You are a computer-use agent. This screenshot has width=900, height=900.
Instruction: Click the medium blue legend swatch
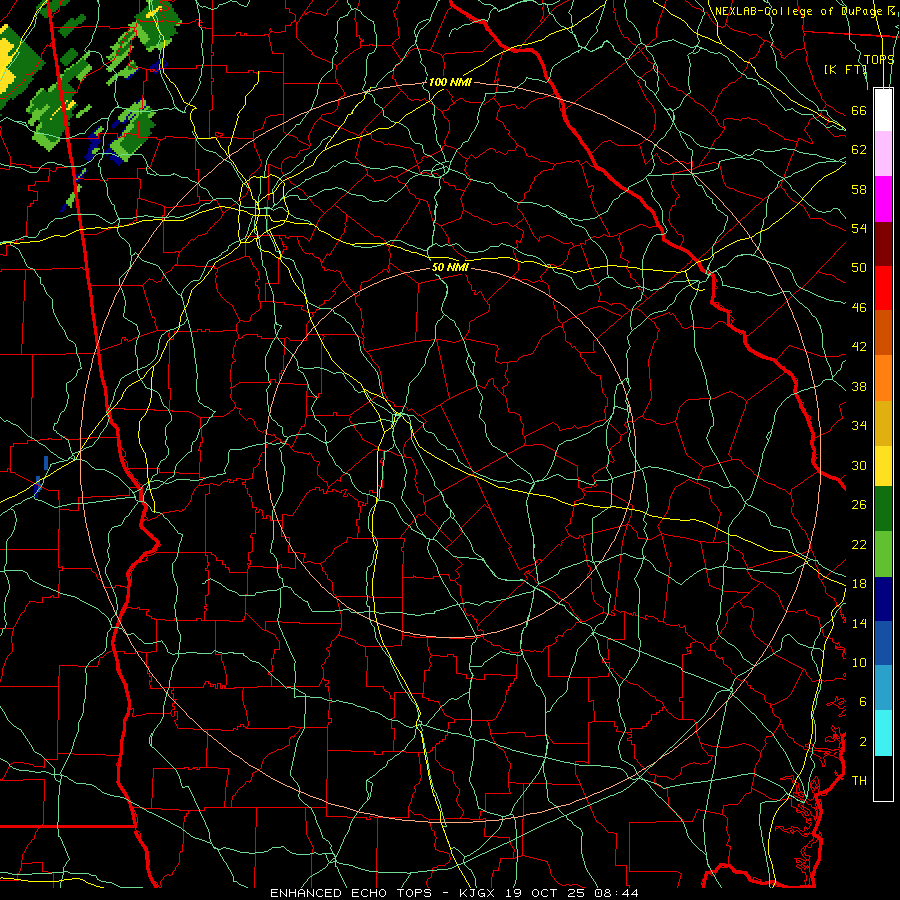click(x=883, y=643)
